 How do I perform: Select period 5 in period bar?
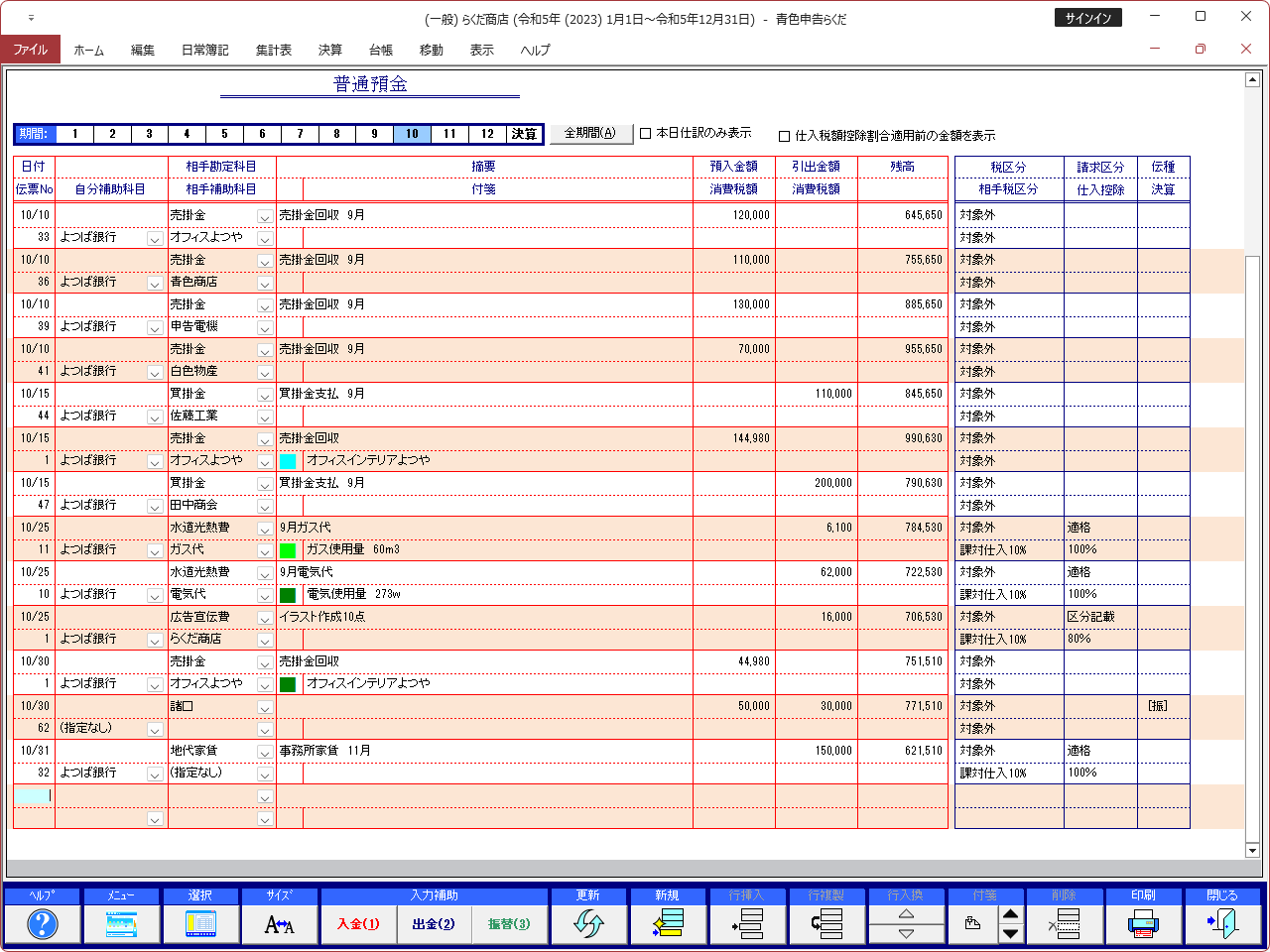click(224, 134)
